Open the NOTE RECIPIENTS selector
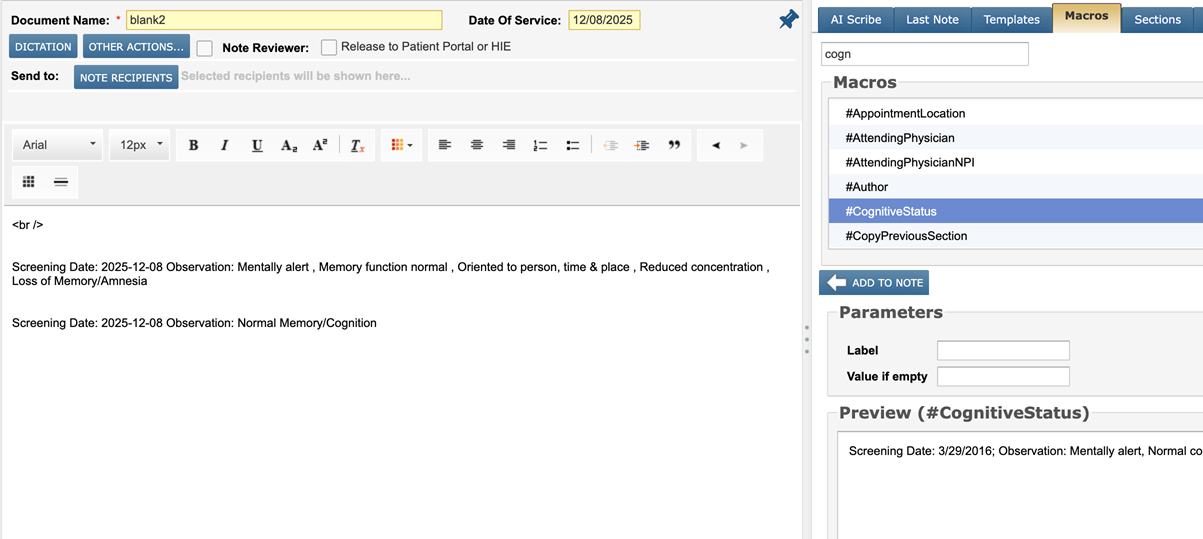Viewport: 1203px width, 539px height. 126,77
